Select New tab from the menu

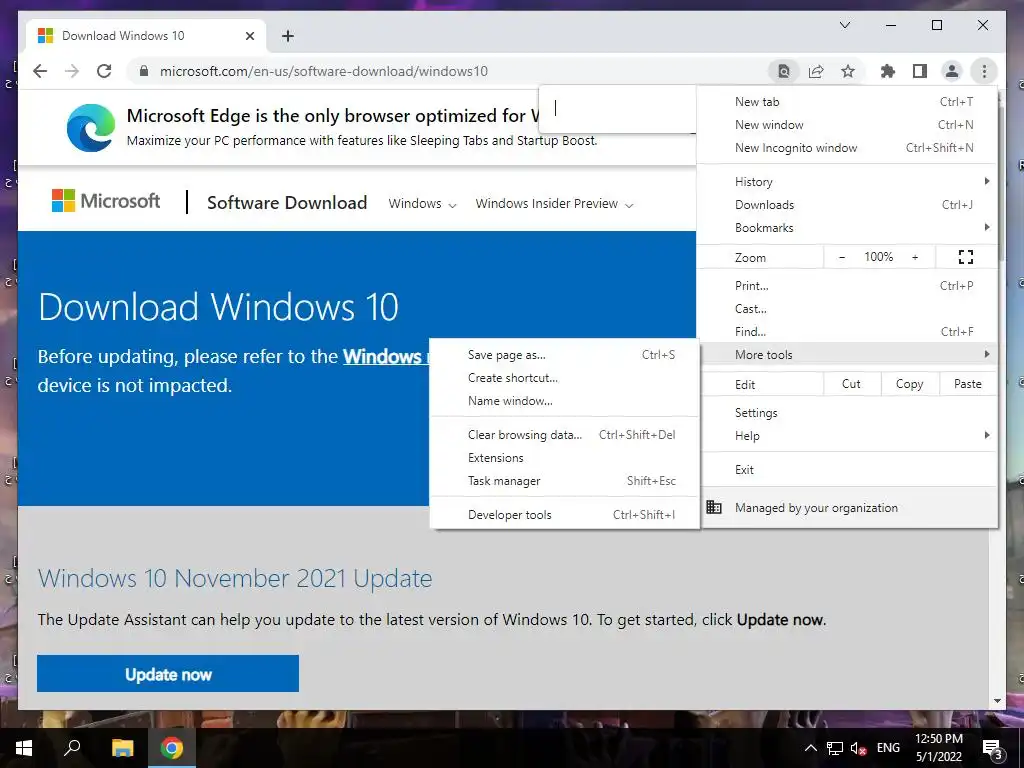click(x=847, y=101)
